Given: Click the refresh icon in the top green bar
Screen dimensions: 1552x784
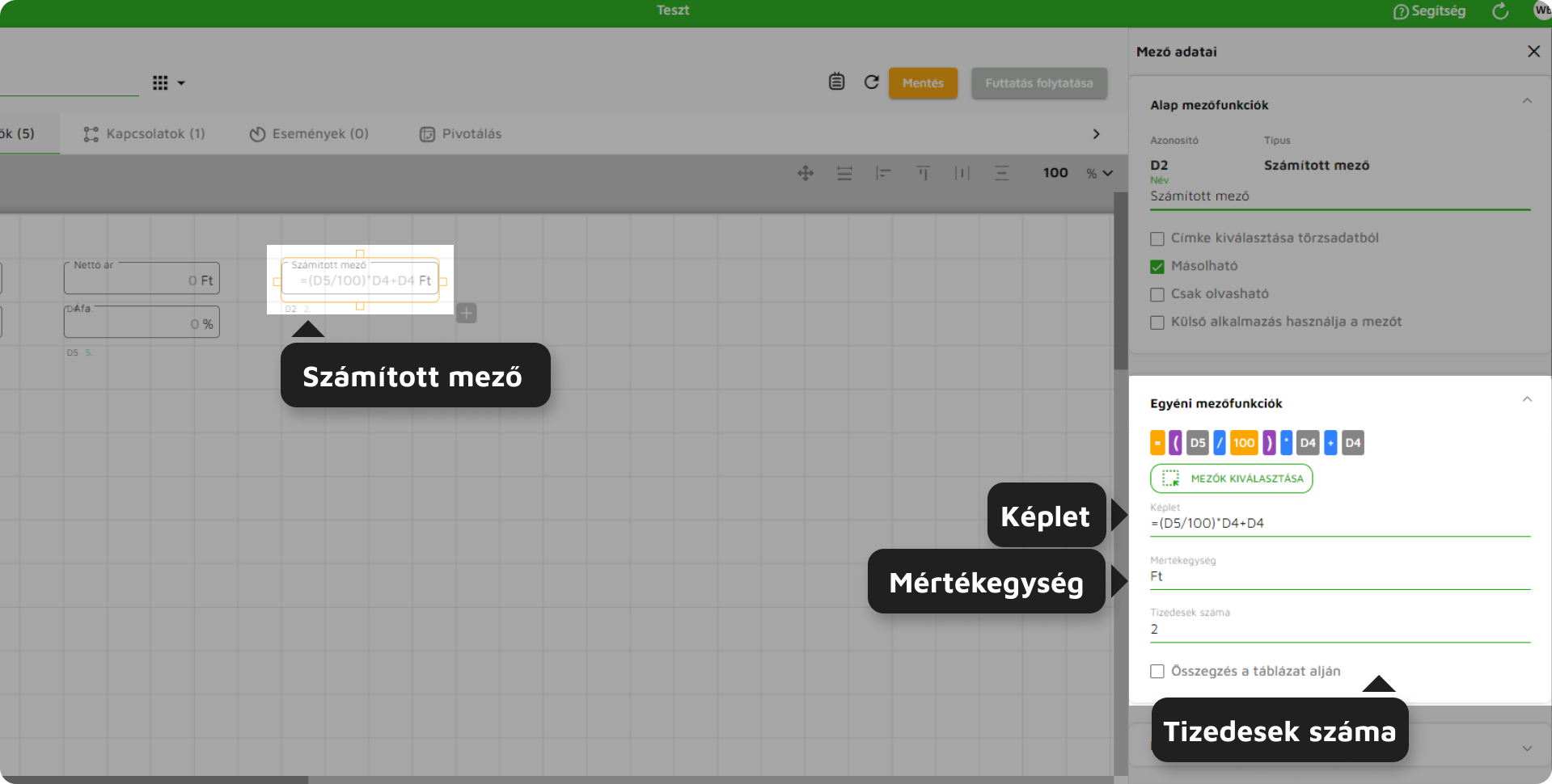Looking at the screenshot, I should coord(1500,11).
